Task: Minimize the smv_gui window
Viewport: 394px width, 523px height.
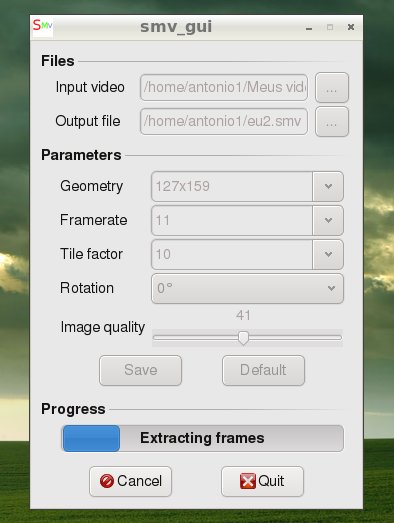Action: pos(309,28)
